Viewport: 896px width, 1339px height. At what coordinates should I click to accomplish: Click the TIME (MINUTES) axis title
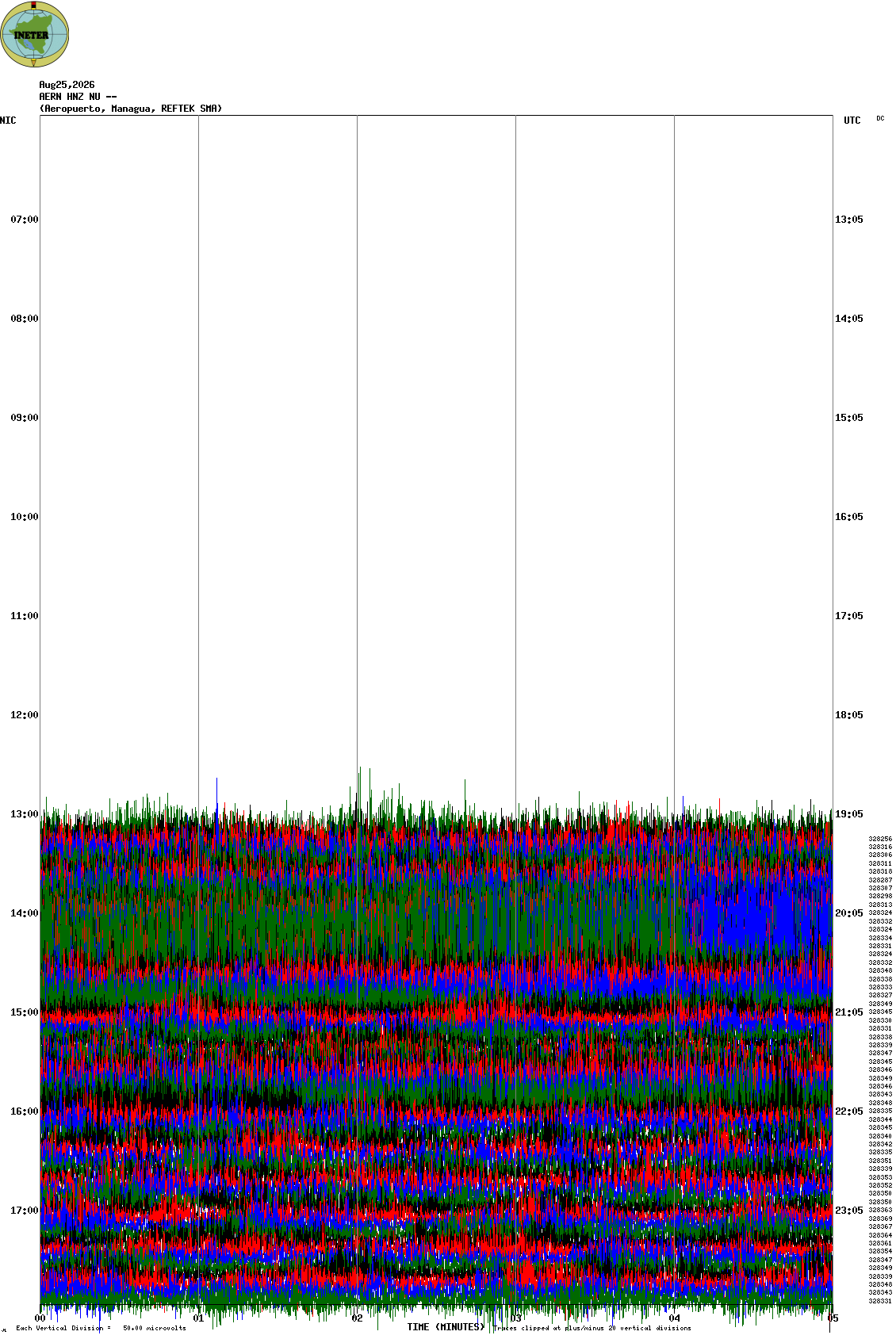click(x=446, y=1327)
